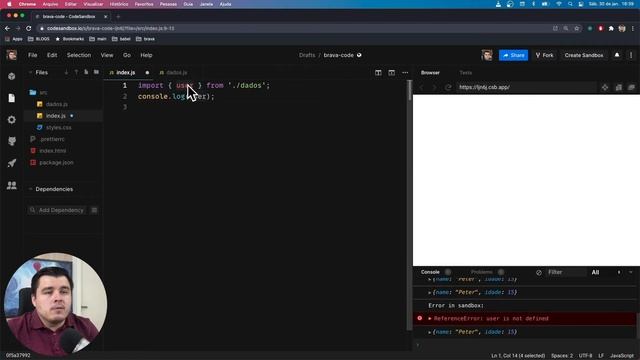Switch to the Tests tab
This screenshot has height=360, width=640.
click(466, 73)
